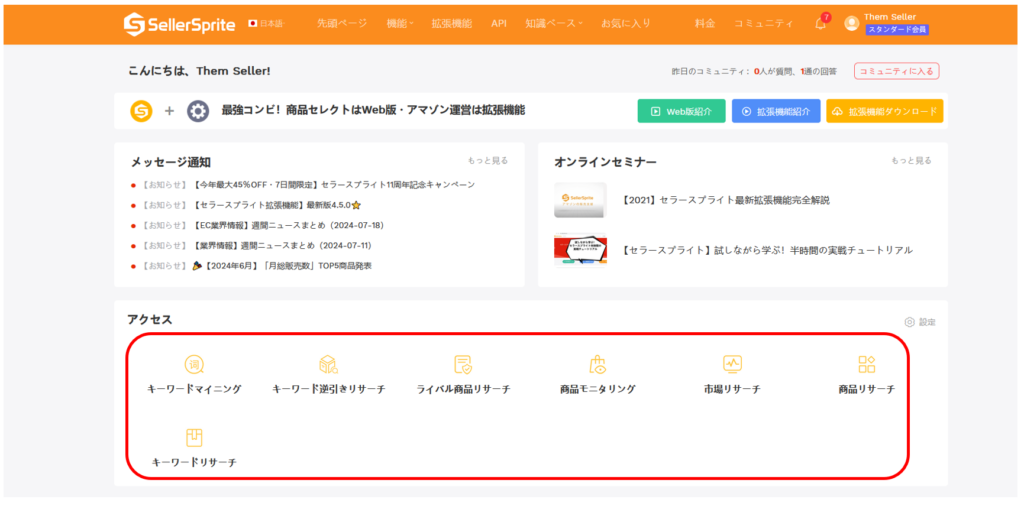Open the 市場リサーチ icon
The width and height of the screenshot is (1024, 506).
732,365
